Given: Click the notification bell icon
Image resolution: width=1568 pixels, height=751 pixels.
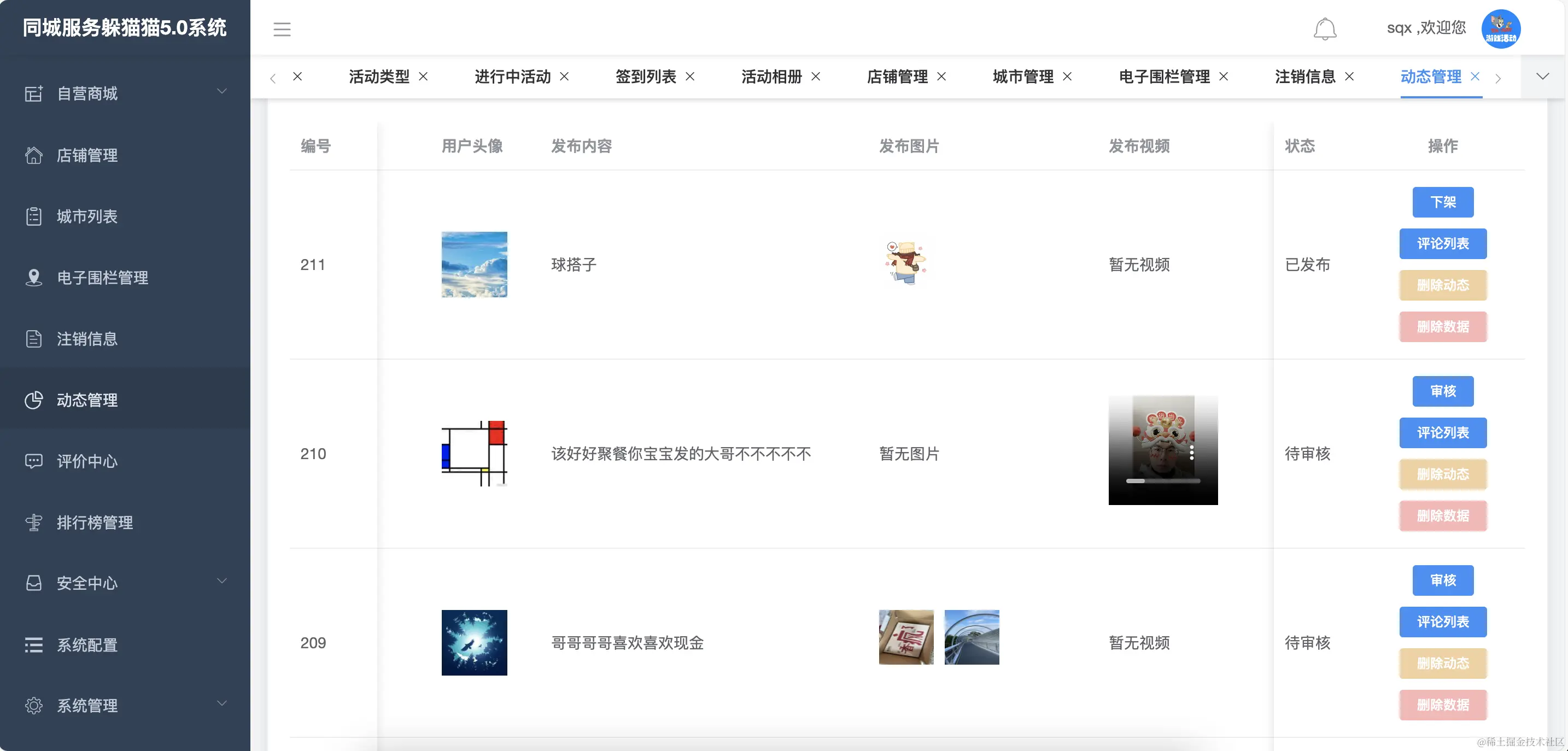Looking at the screenshot, I should 1325,28.
